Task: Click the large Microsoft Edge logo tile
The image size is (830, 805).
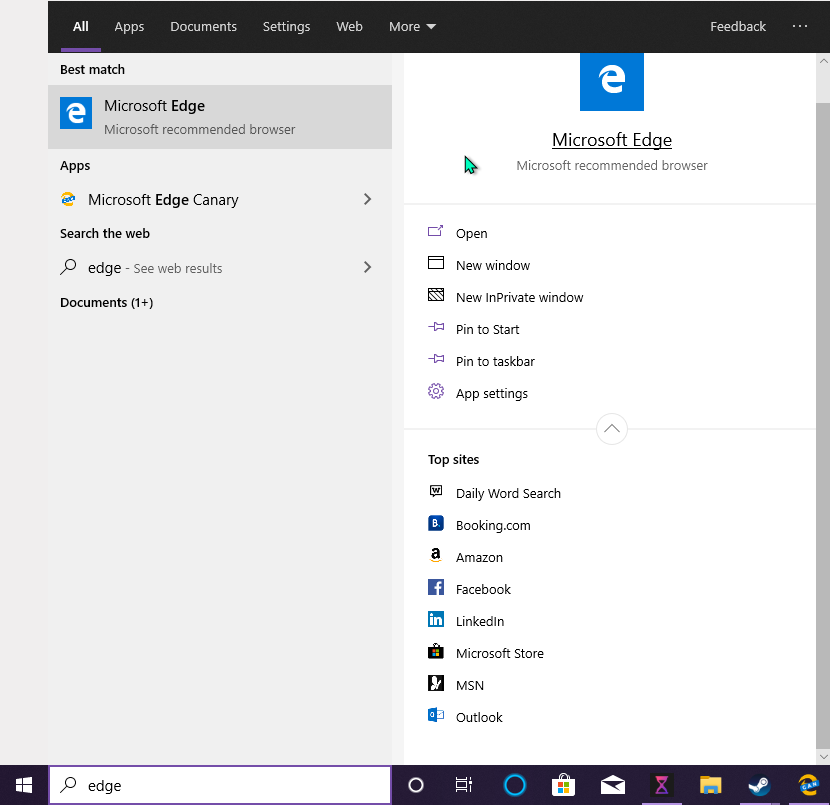Action: click(x=611, y=82)
